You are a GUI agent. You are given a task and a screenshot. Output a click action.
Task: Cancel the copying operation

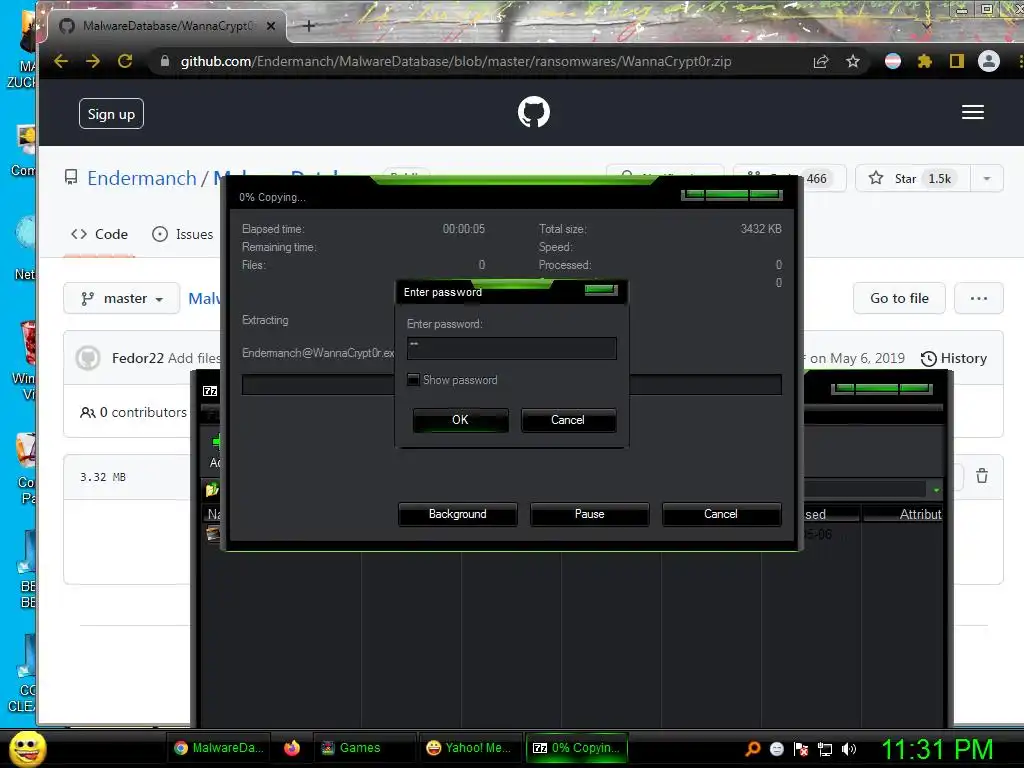pyautogui.click(x=721, y=514)
